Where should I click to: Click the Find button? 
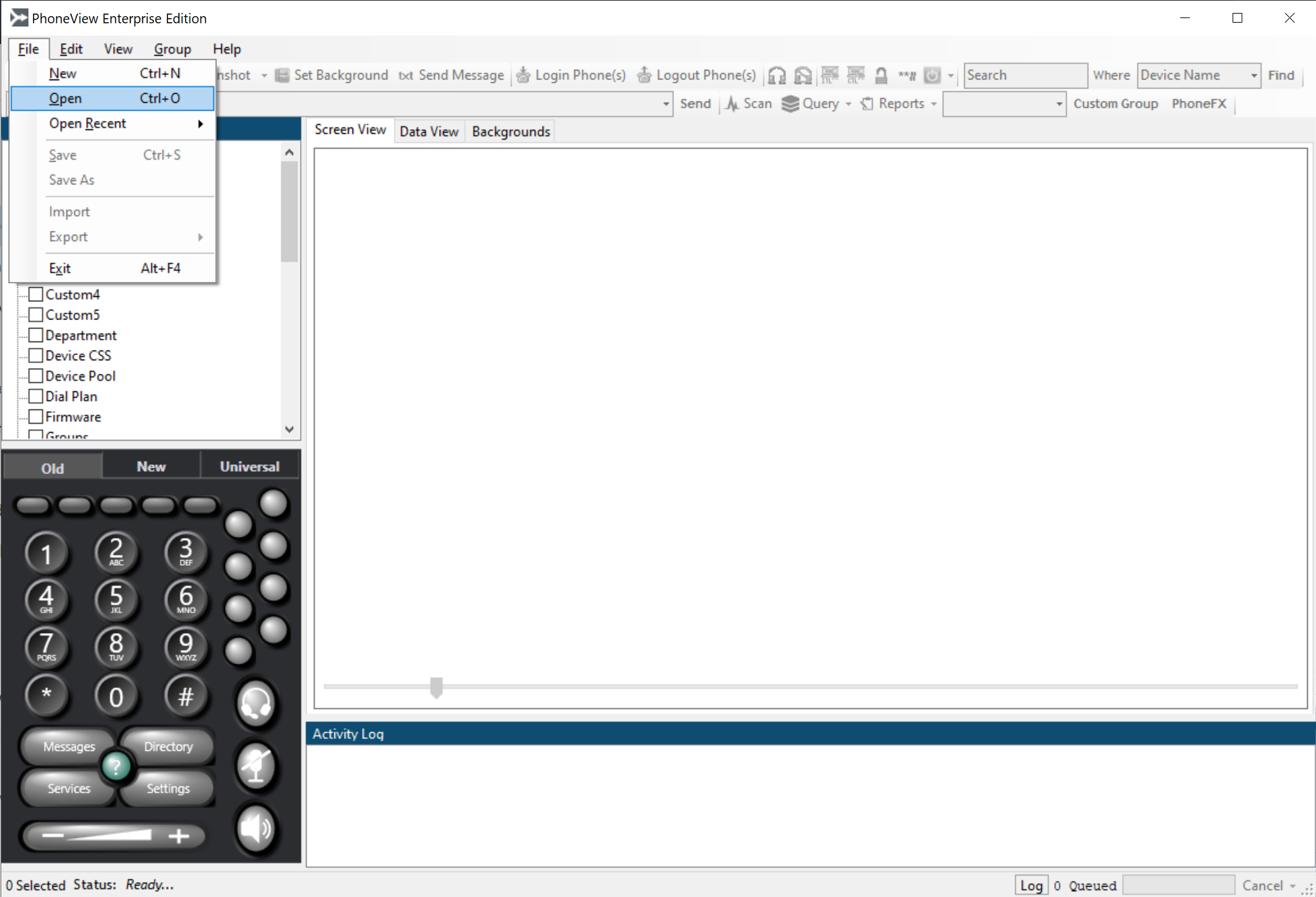[x=1281, y=75]
